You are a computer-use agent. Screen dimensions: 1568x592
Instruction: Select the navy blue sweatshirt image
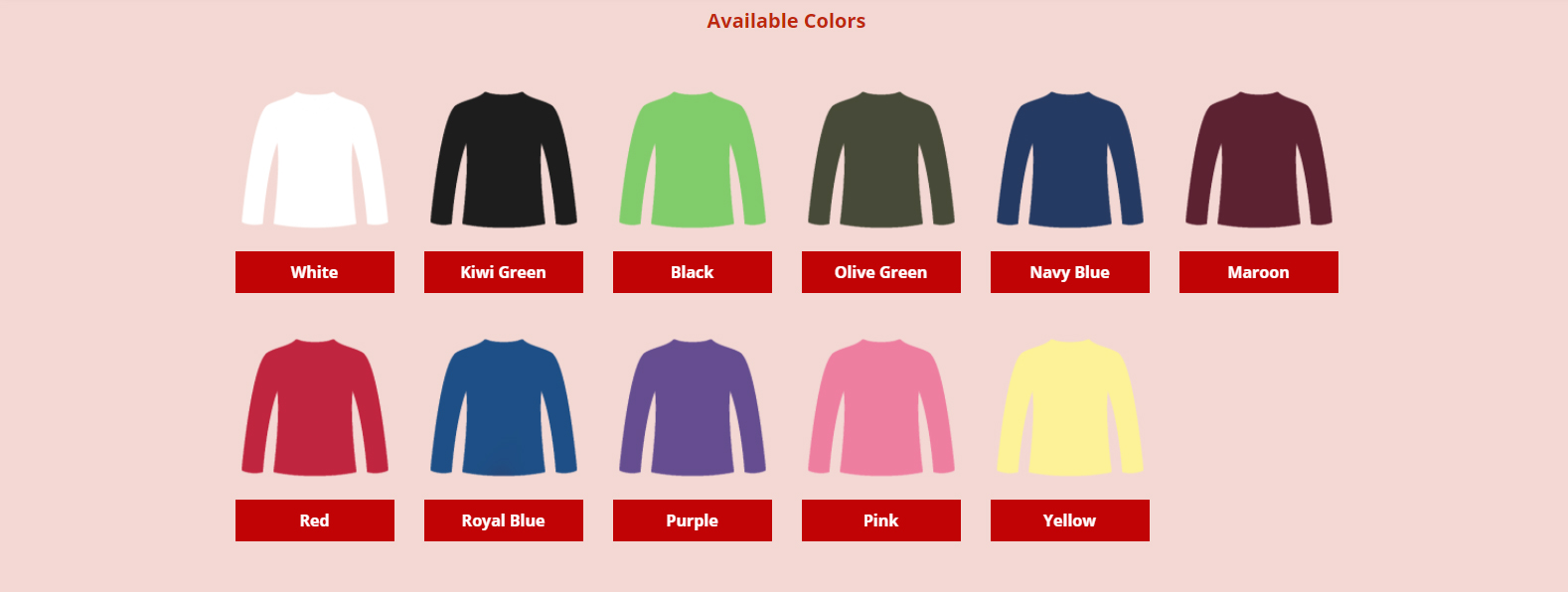(x=1070, y=159)
